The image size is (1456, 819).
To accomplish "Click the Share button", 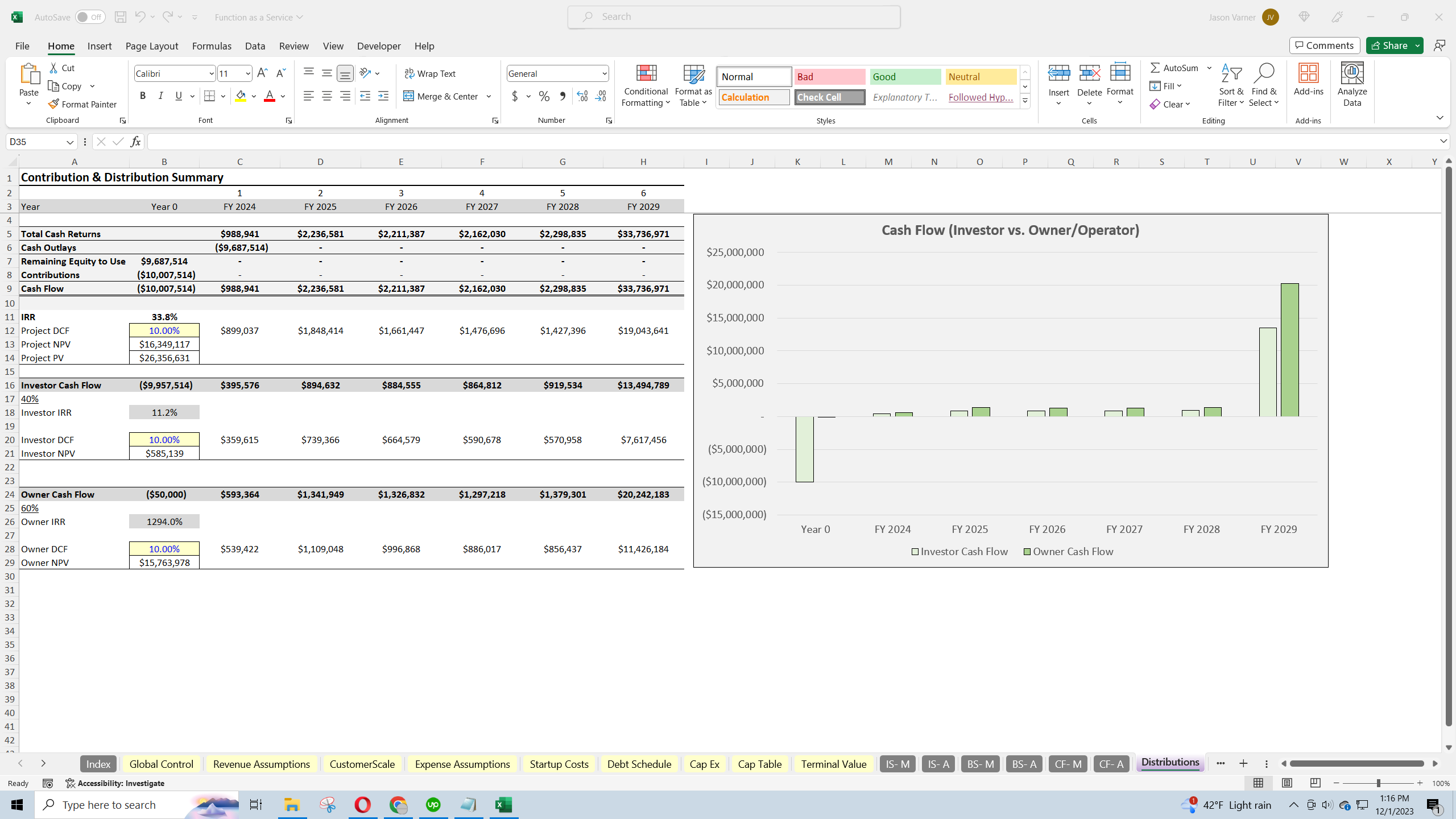I will [1390, 45].
